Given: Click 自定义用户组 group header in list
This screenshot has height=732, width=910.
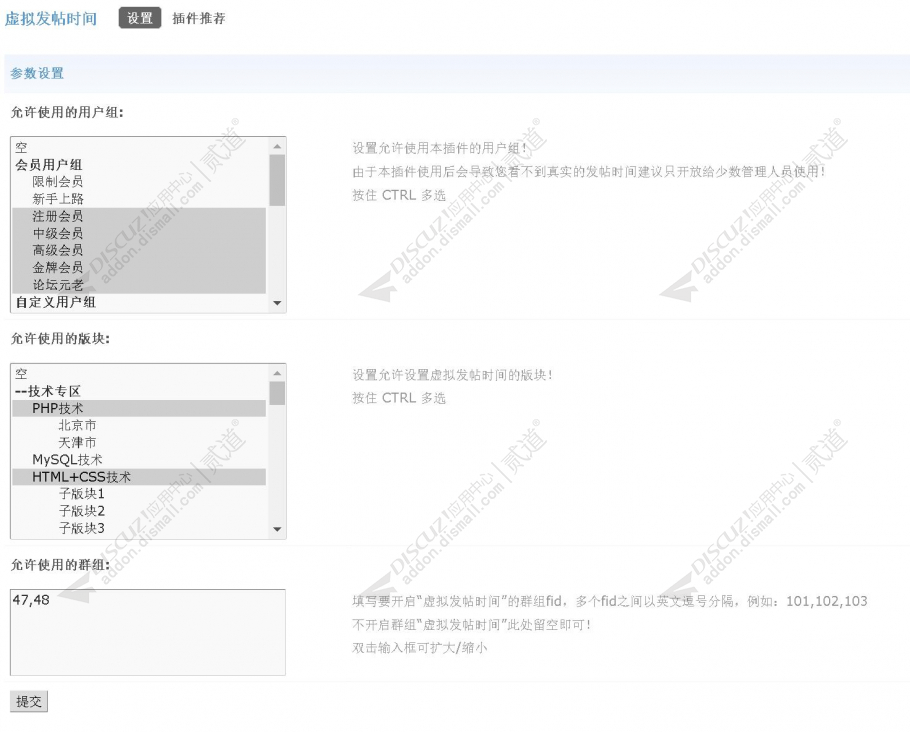Looking at the screenshot, I should (139, 302).
